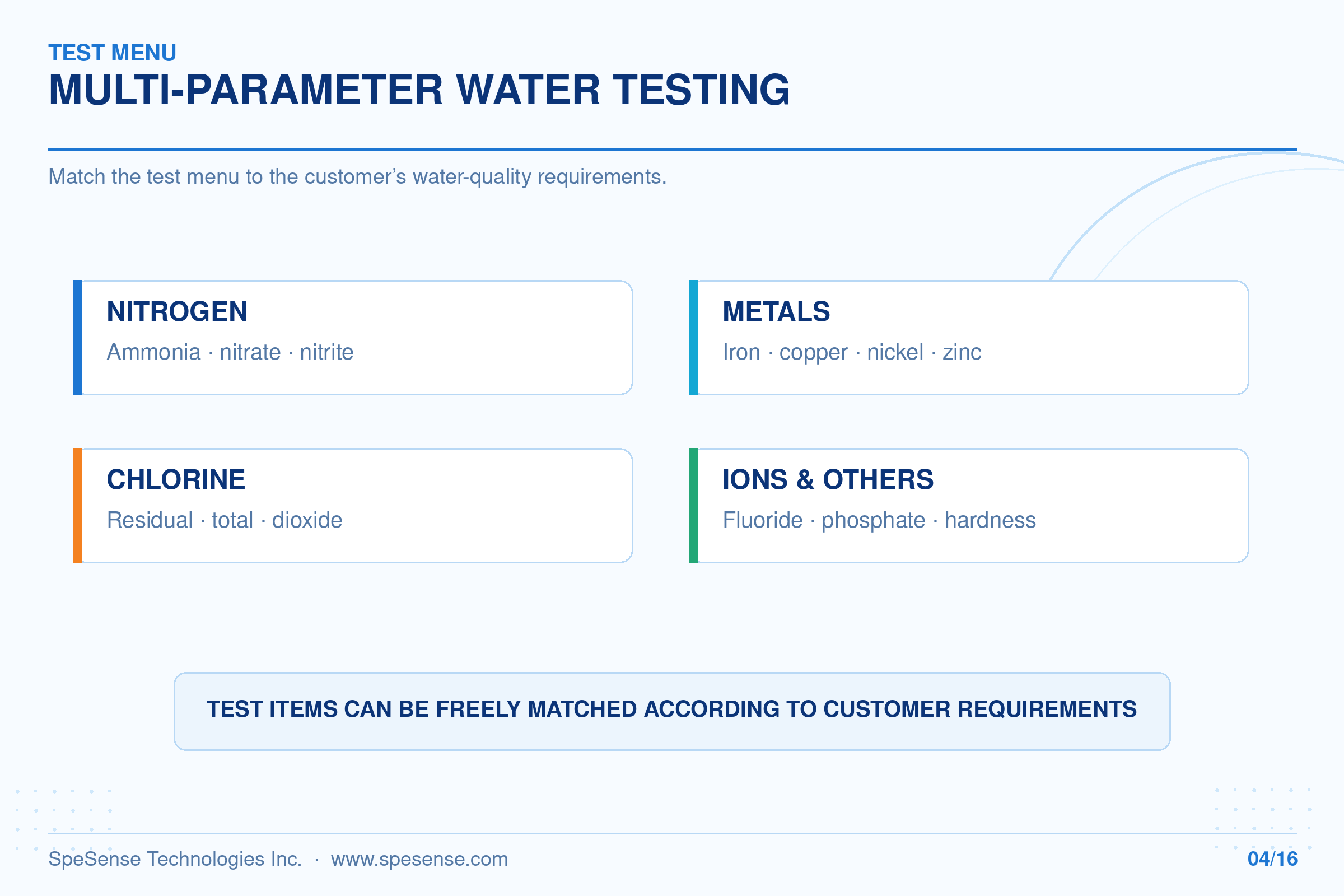Select the IONS & OTHERS heading

coord(828,480)
